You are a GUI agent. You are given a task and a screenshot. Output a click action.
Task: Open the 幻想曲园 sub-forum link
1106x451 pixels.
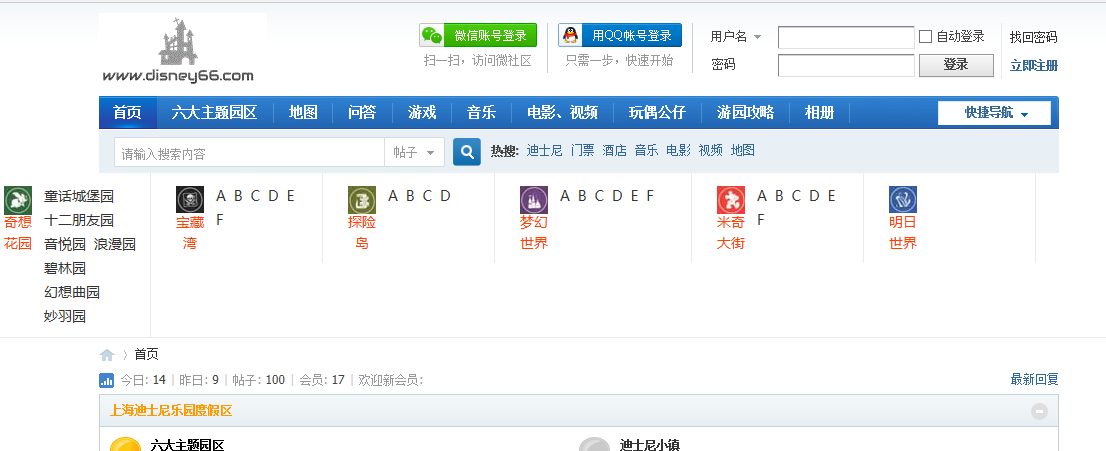(x=72, y=292)
